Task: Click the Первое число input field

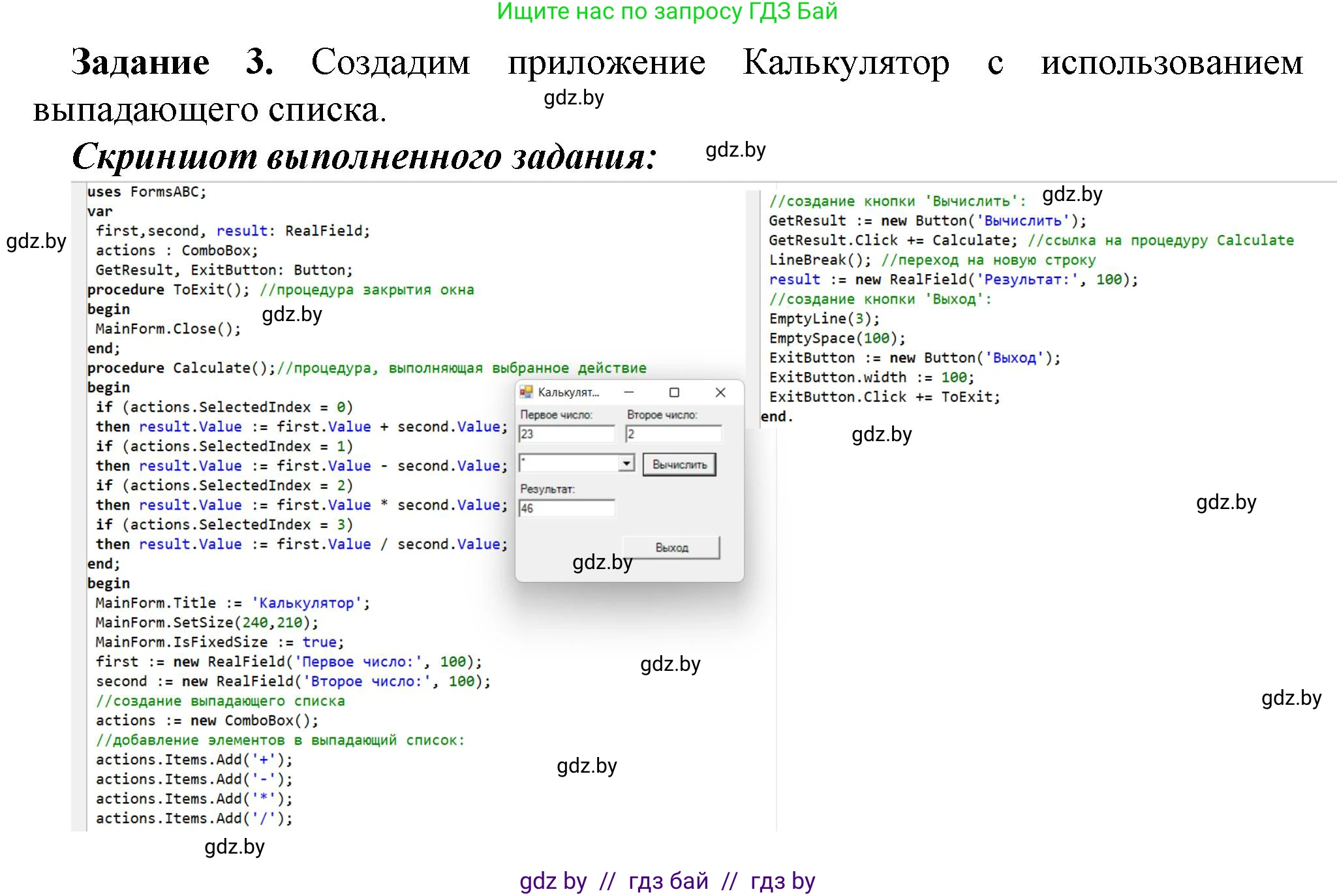Action: 566,434
